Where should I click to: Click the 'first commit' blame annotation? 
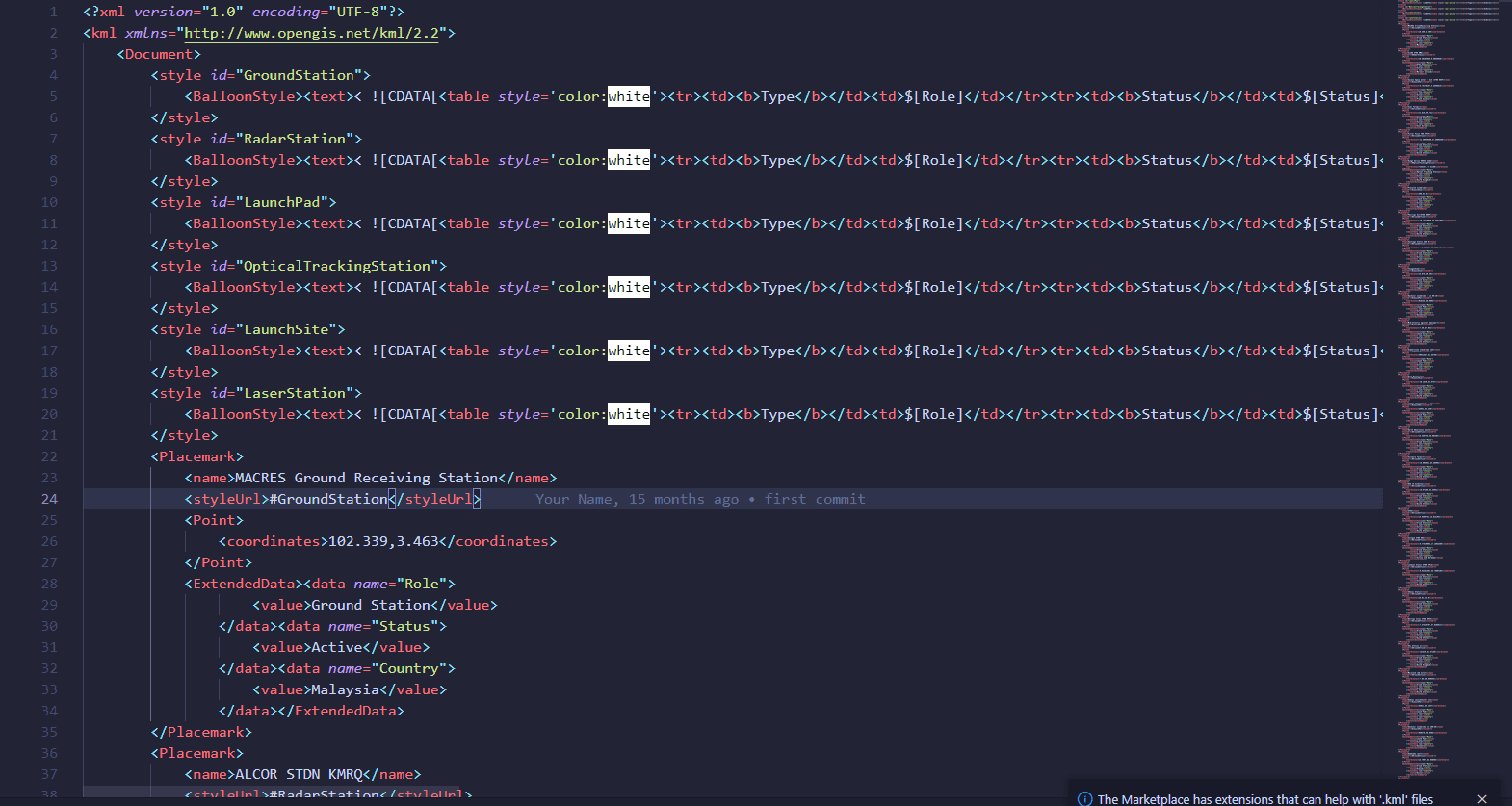coord(815,499)
